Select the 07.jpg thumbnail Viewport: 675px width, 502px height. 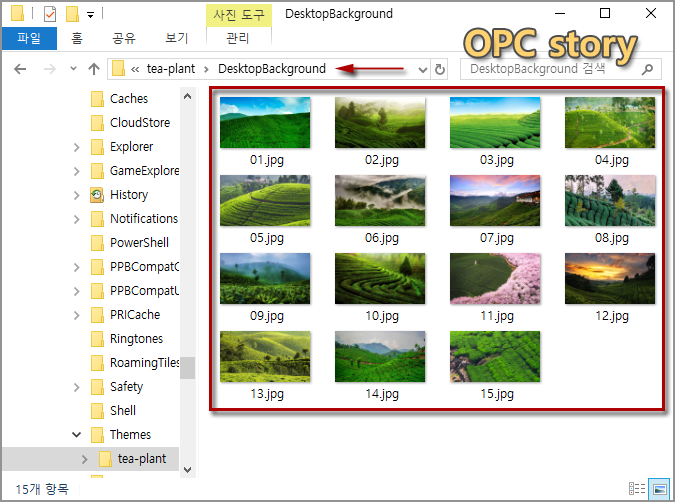pos(495,201)
